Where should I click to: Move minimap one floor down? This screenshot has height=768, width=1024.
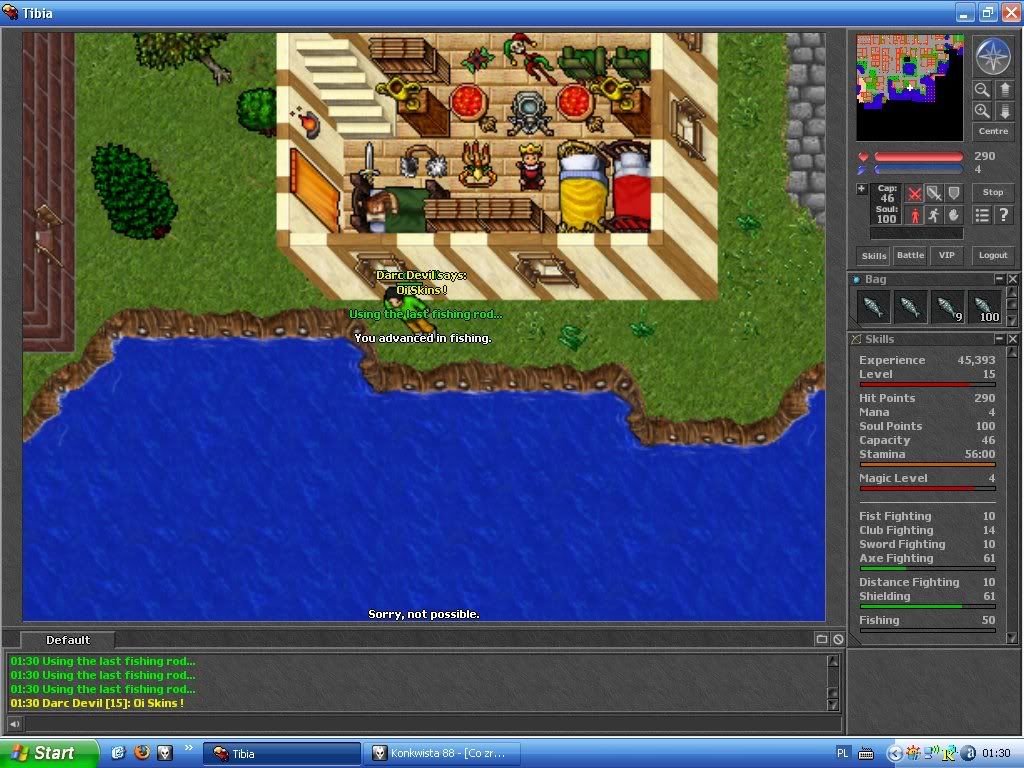[x=1004, y=111]
